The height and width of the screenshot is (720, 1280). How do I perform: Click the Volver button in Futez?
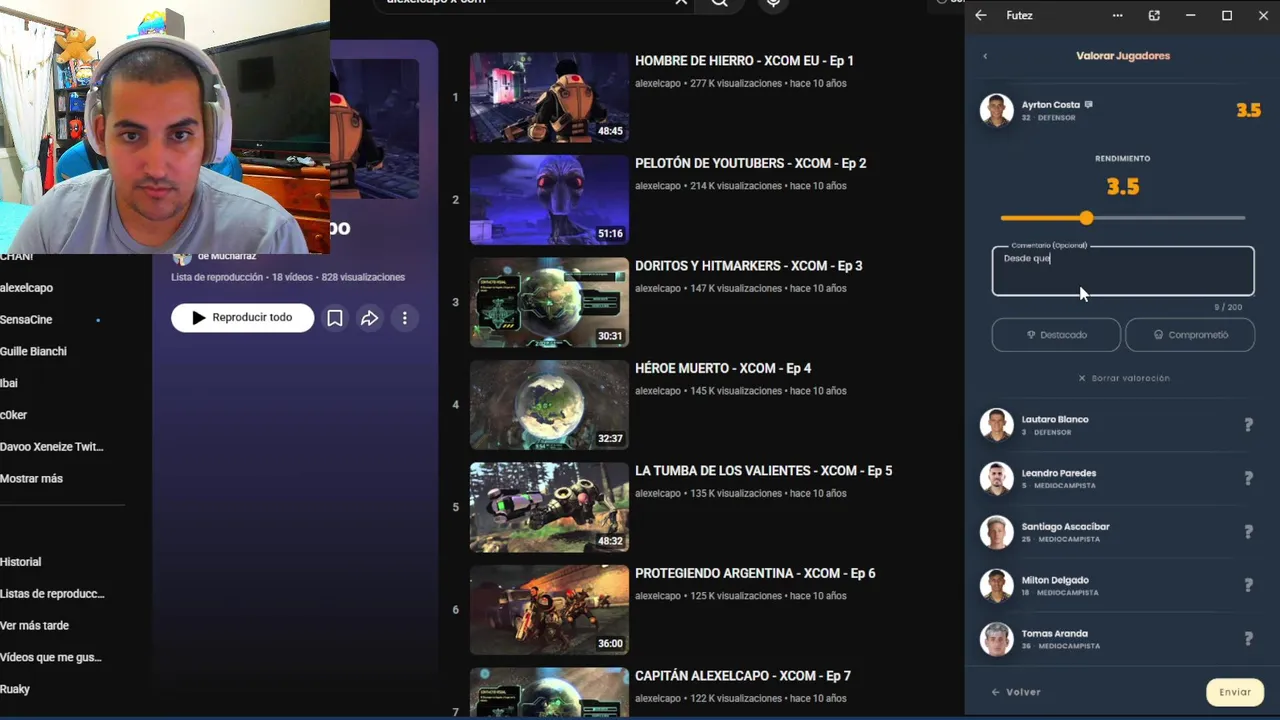pos(1016,692)
